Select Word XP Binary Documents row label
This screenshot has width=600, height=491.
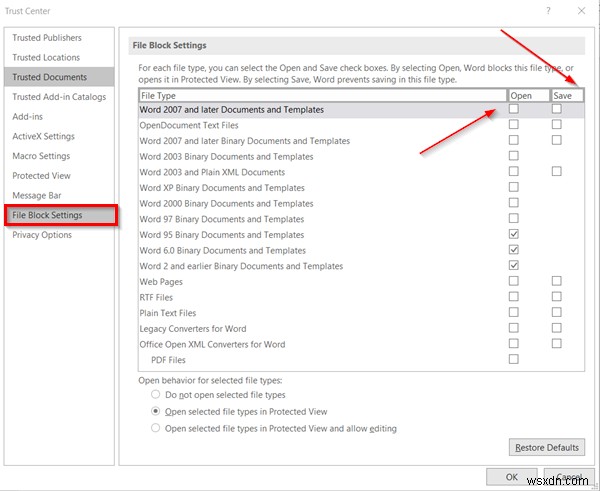(222, 188)
